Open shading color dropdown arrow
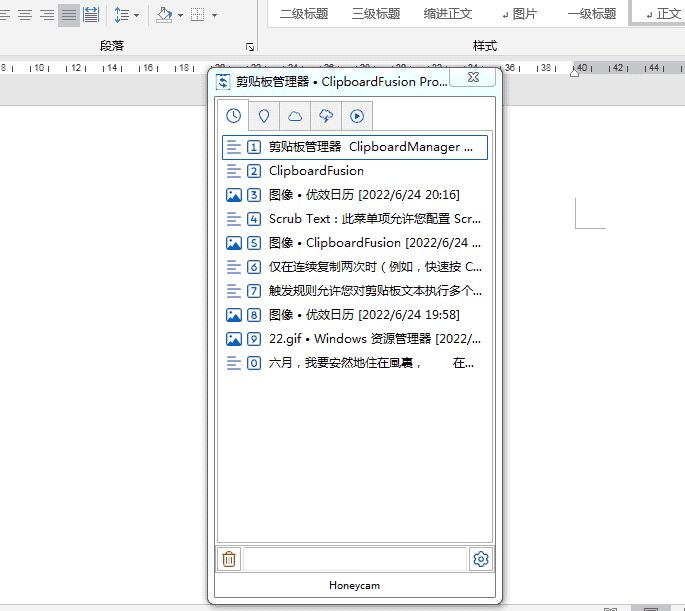 click(x=180, y=15)
